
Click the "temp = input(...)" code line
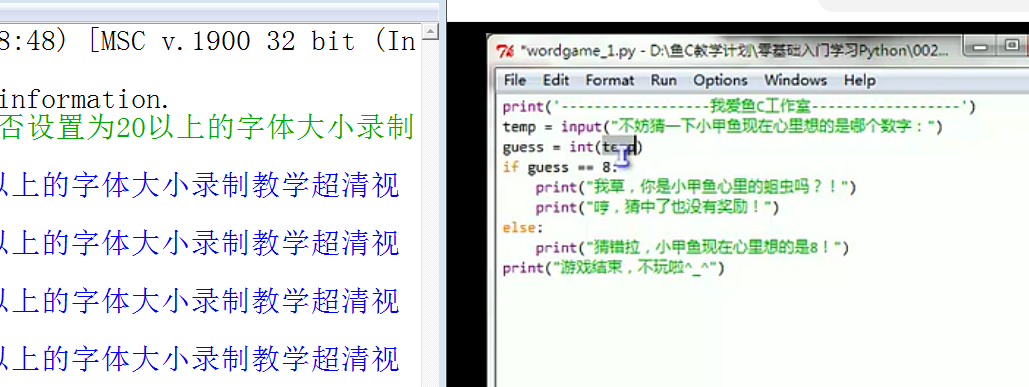723,127
